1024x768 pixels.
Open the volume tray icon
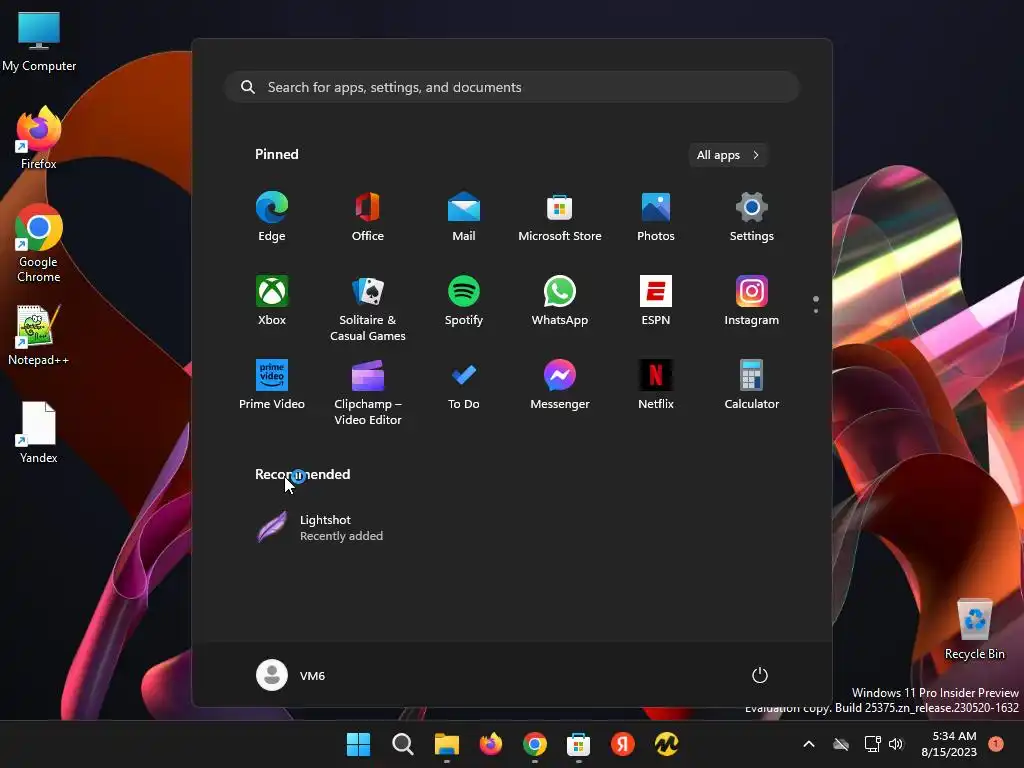coord(896,744)
